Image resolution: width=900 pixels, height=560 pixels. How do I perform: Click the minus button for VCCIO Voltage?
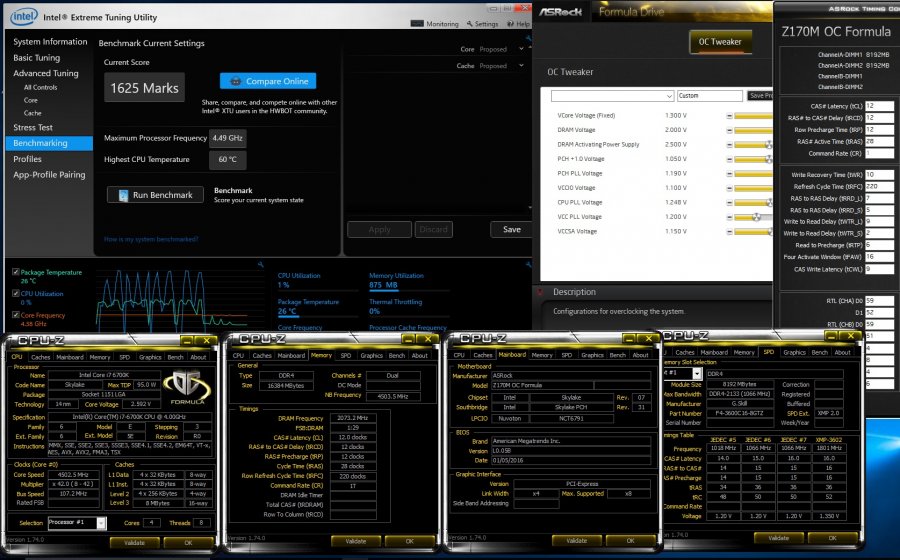729,188
